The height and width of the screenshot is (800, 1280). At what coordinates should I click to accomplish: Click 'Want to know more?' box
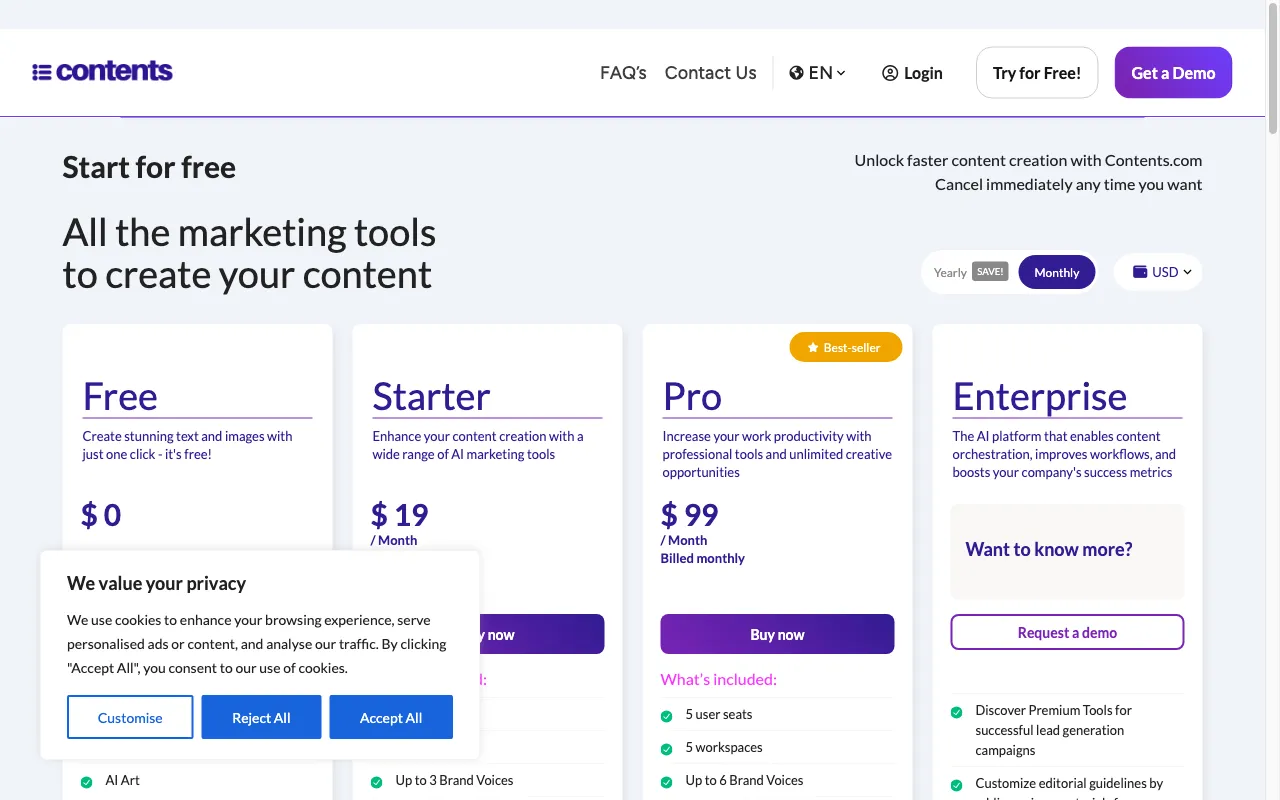[1067, 551]
